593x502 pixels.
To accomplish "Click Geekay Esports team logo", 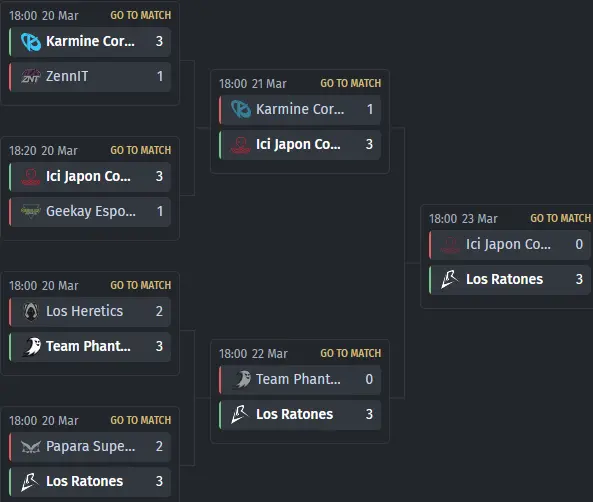I will (31, 211).
